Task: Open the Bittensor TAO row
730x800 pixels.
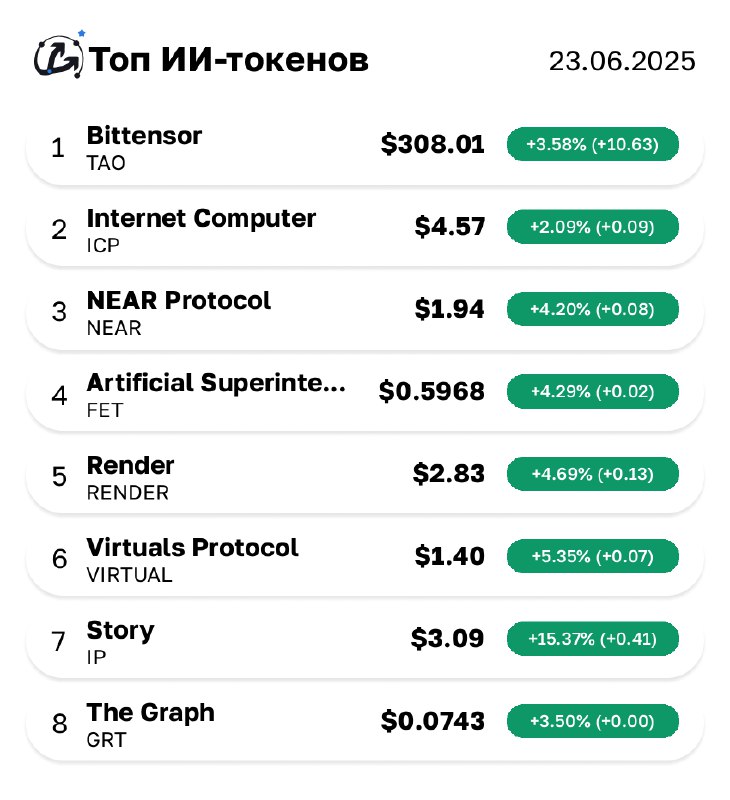Action: tap(365, 146)
